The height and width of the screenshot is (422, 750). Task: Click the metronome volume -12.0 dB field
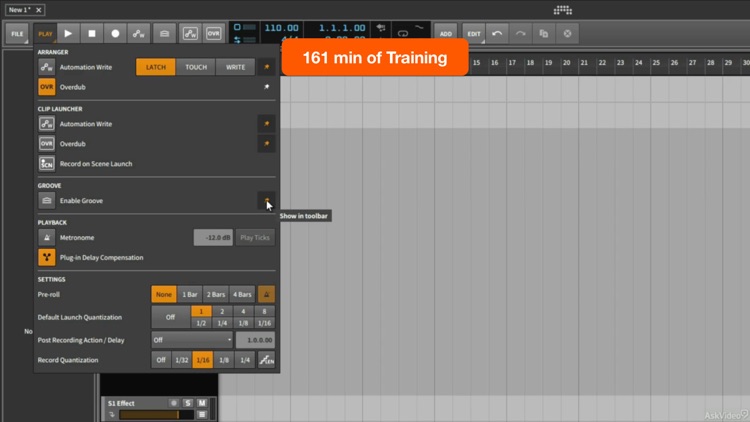click(x=213, y=237)
